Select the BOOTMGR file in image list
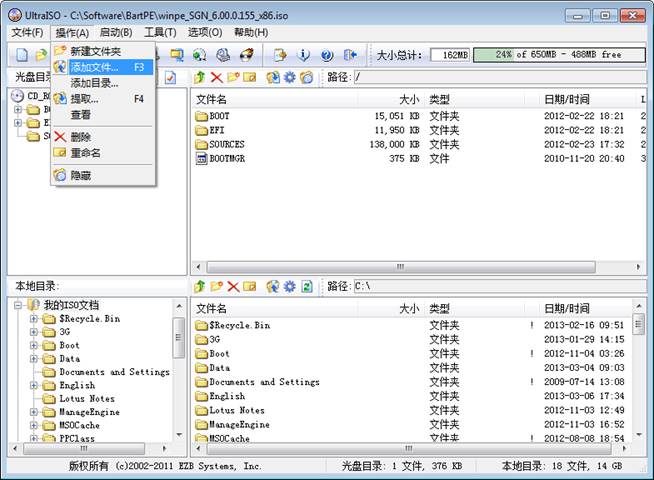 (x=225, y=158)
